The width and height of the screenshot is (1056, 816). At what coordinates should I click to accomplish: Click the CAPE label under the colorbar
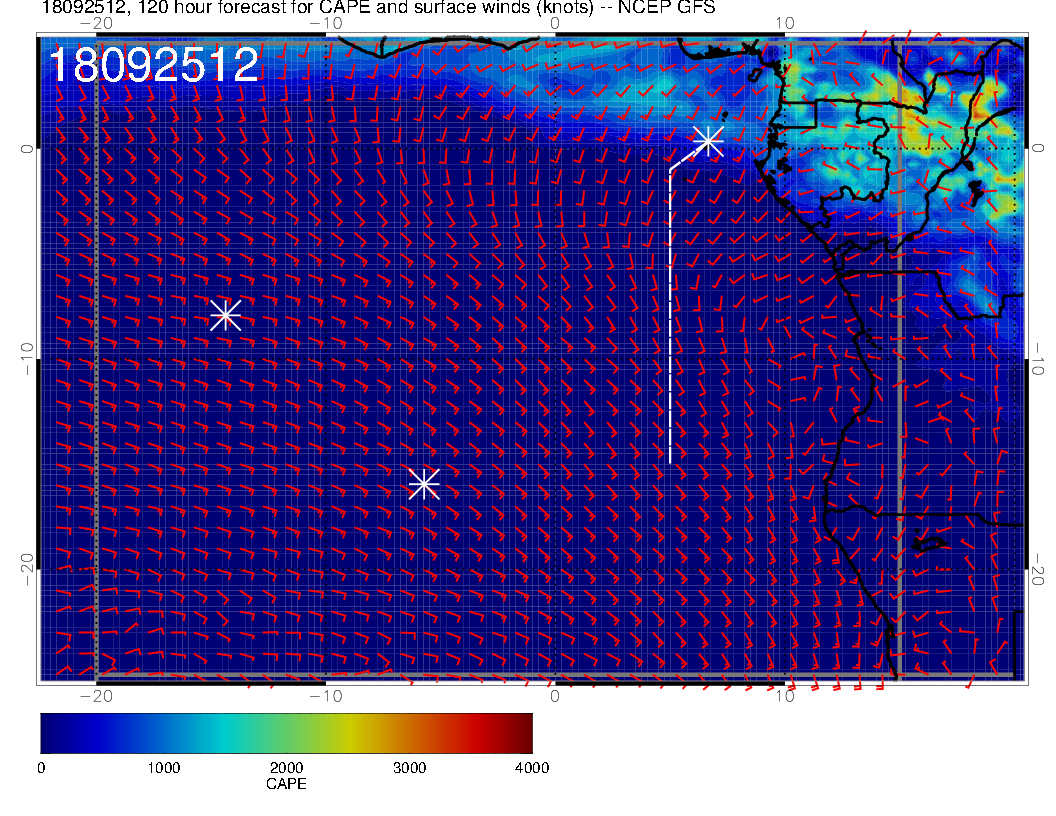pos(286,784)
